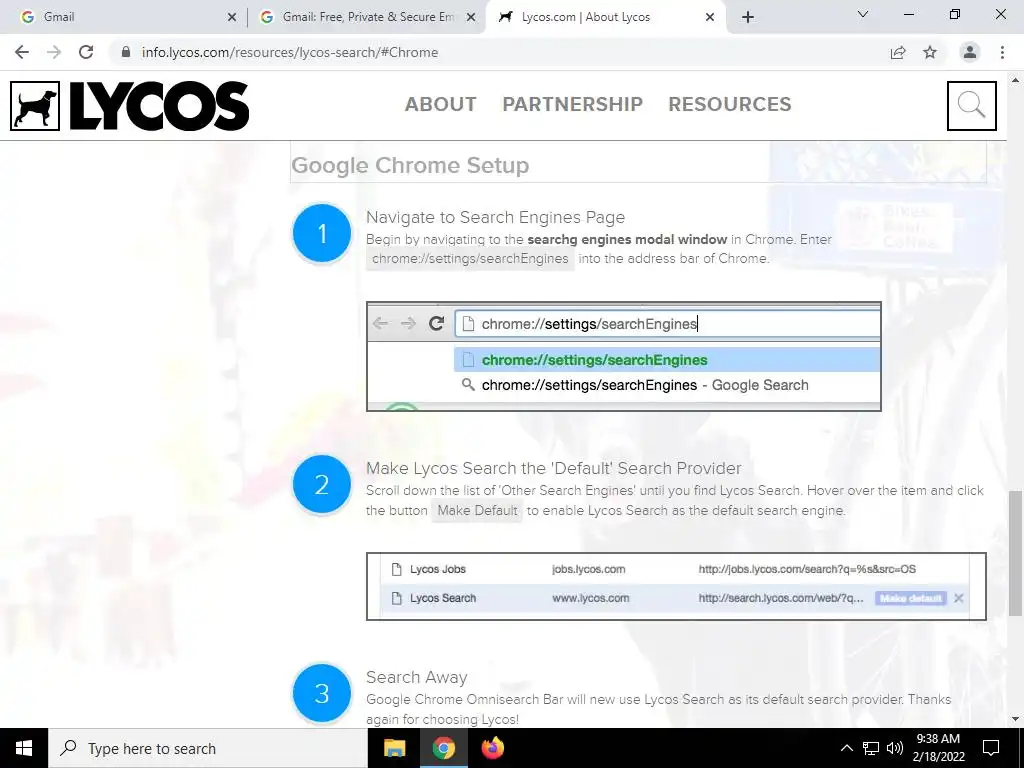Switch to Gmail: Free, Private & Secure tab

coord(367,17)
